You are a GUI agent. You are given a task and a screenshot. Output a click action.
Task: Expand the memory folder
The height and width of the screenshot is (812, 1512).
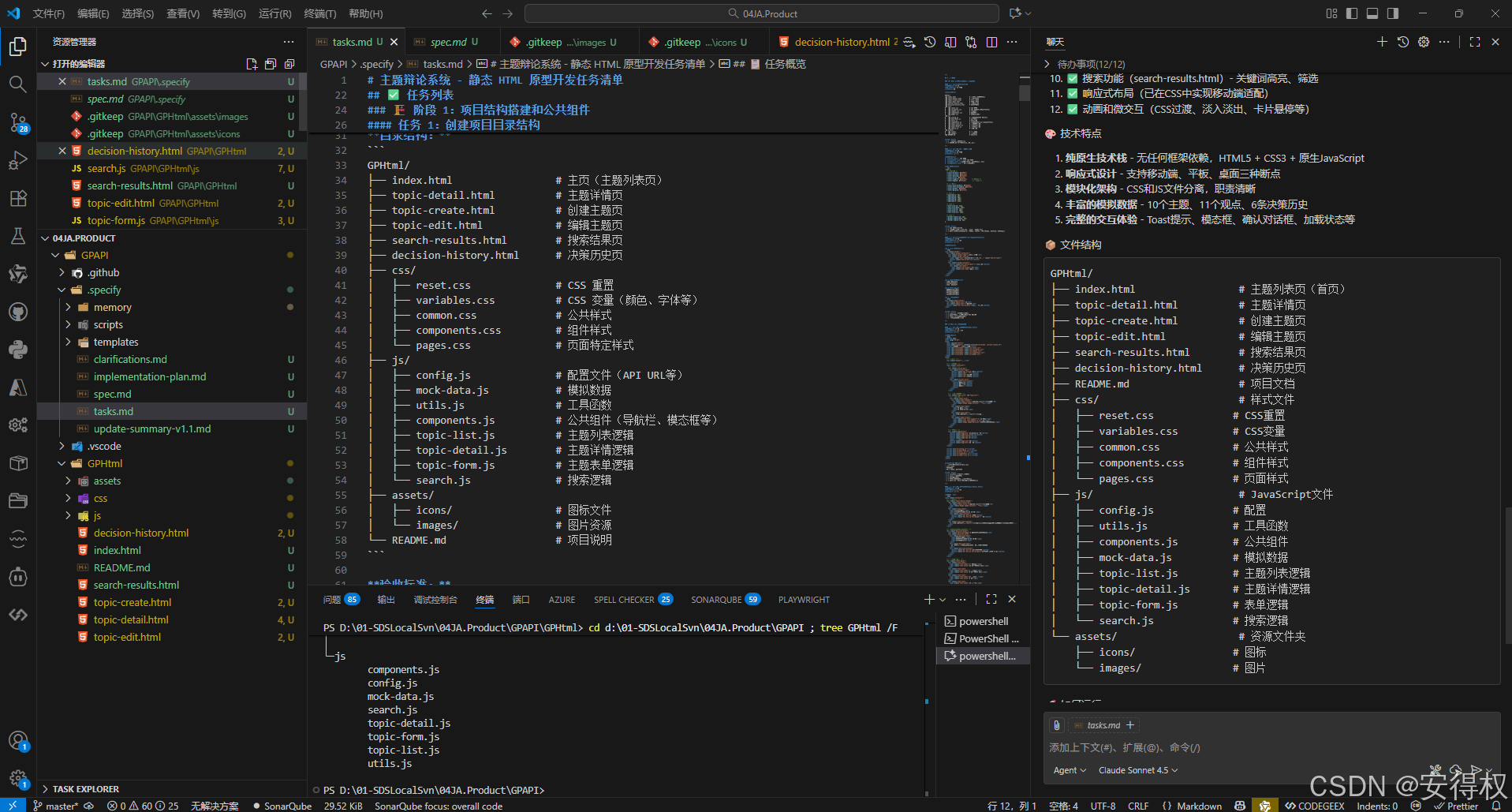click(112, 308)
